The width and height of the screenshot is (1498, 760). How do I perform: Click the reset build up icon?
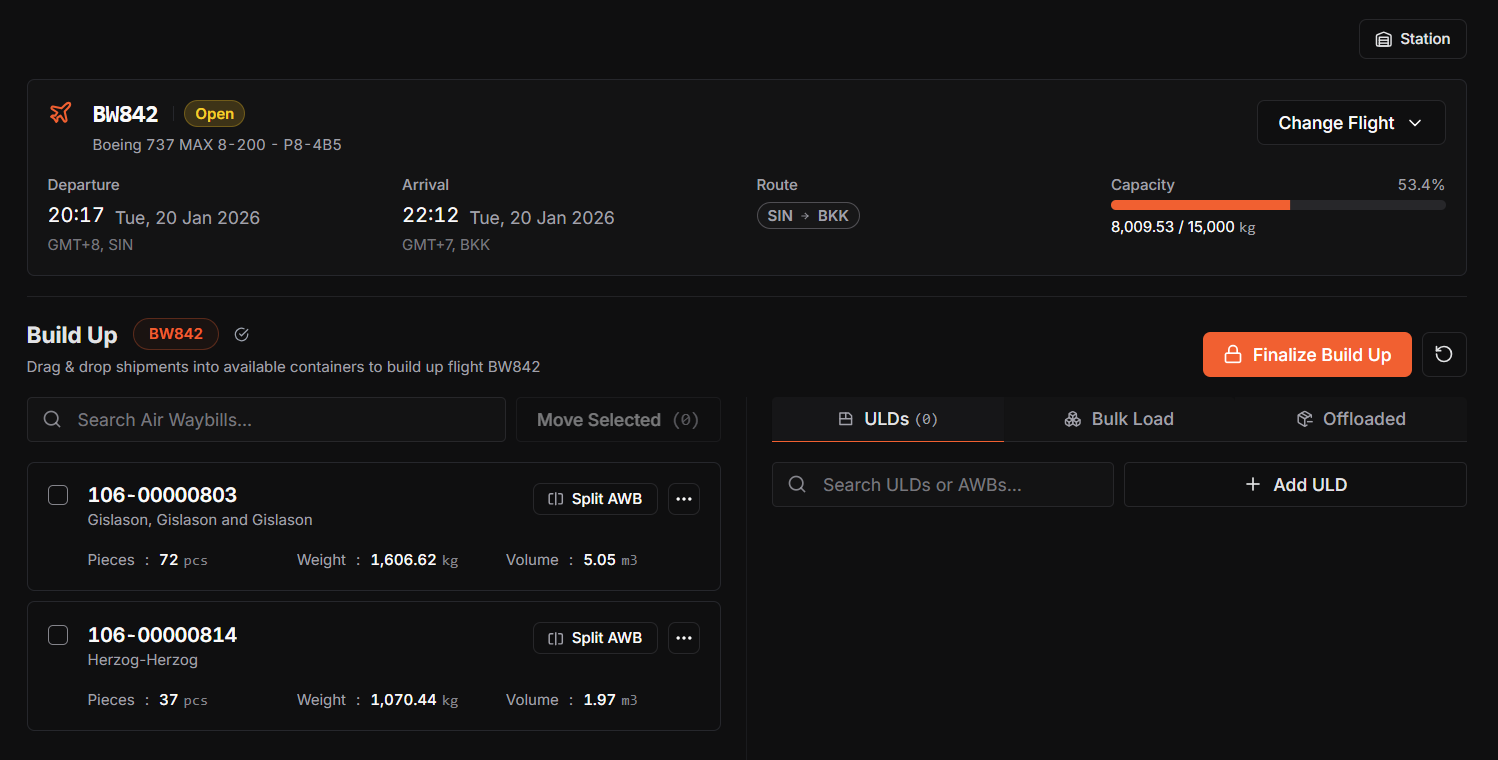(1444, 354)
